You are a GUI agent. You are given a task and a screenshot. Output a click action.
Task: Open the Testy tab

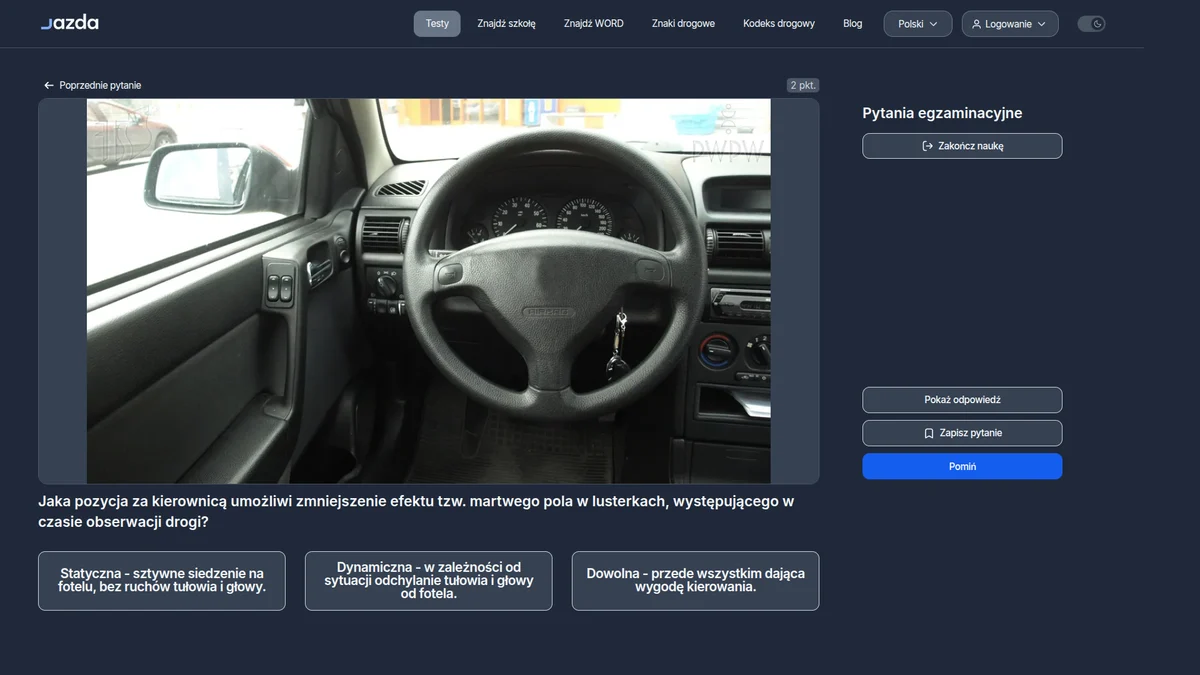[437, 24]
